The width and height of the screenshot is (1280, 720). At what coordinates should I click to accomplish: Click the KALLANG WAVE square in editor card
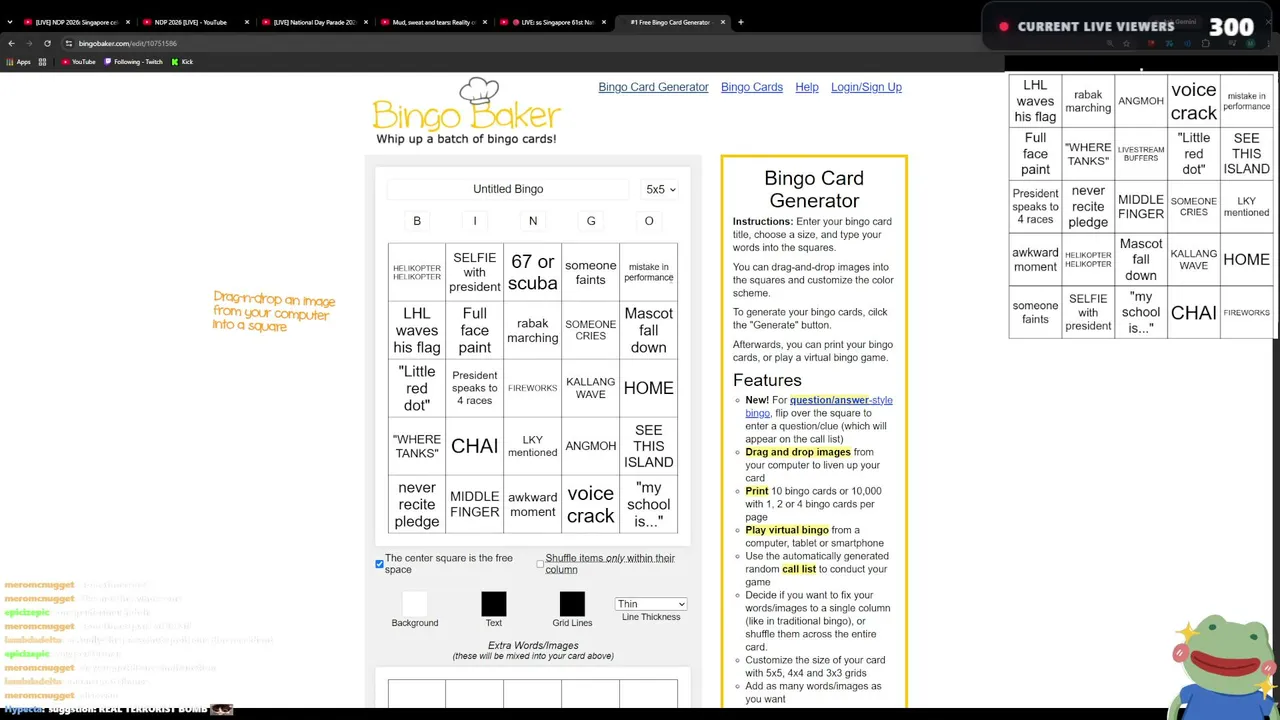pos(591,388)
